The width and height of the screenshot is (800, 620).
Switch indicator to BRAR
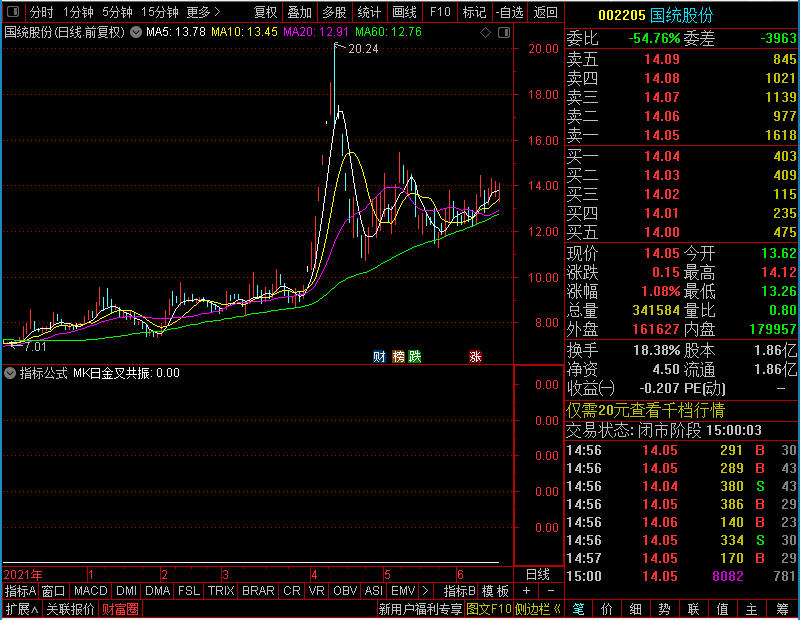click(x=258, y=591)
